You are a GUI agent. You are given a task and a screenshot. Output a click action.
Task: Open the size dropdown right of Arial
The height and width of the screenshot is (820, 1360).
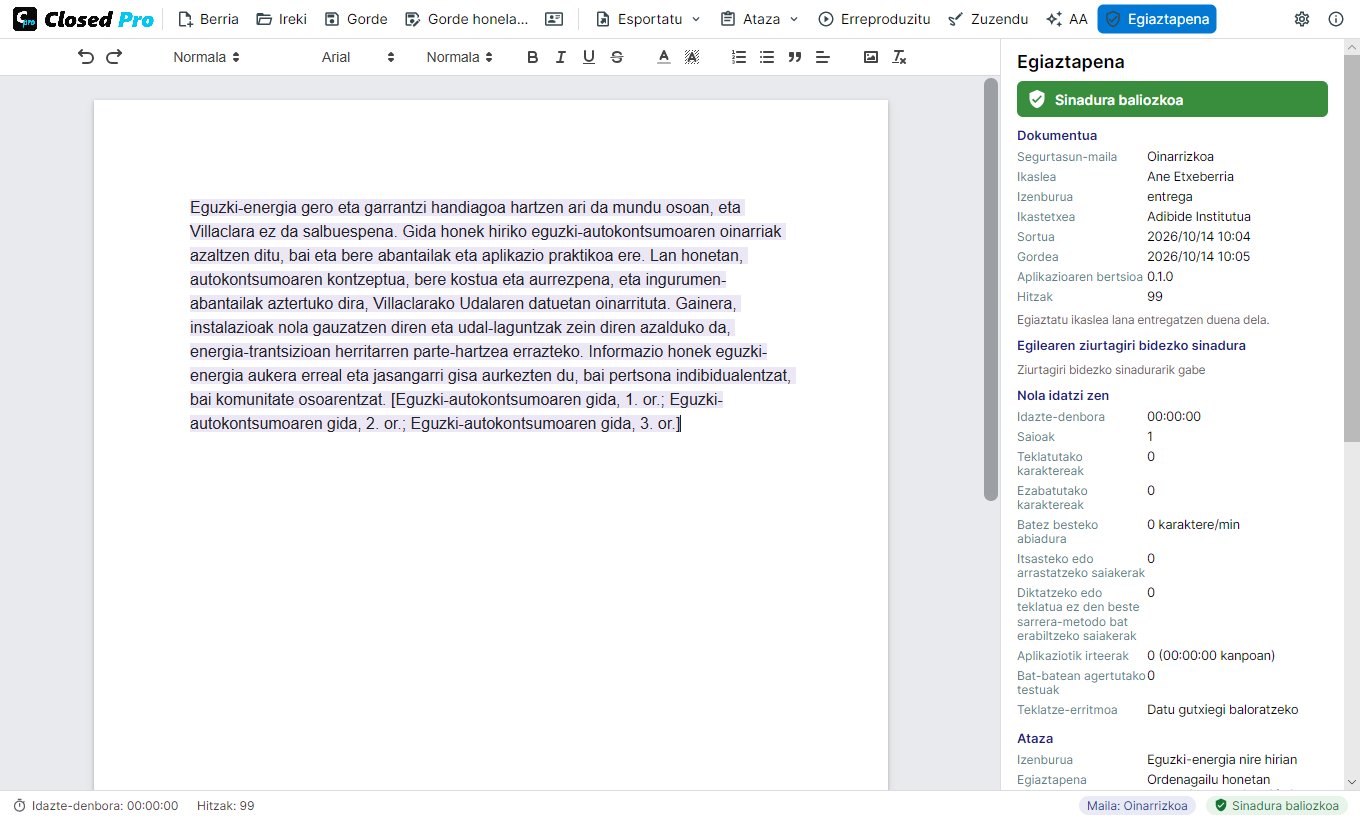[x=460, y=57]
